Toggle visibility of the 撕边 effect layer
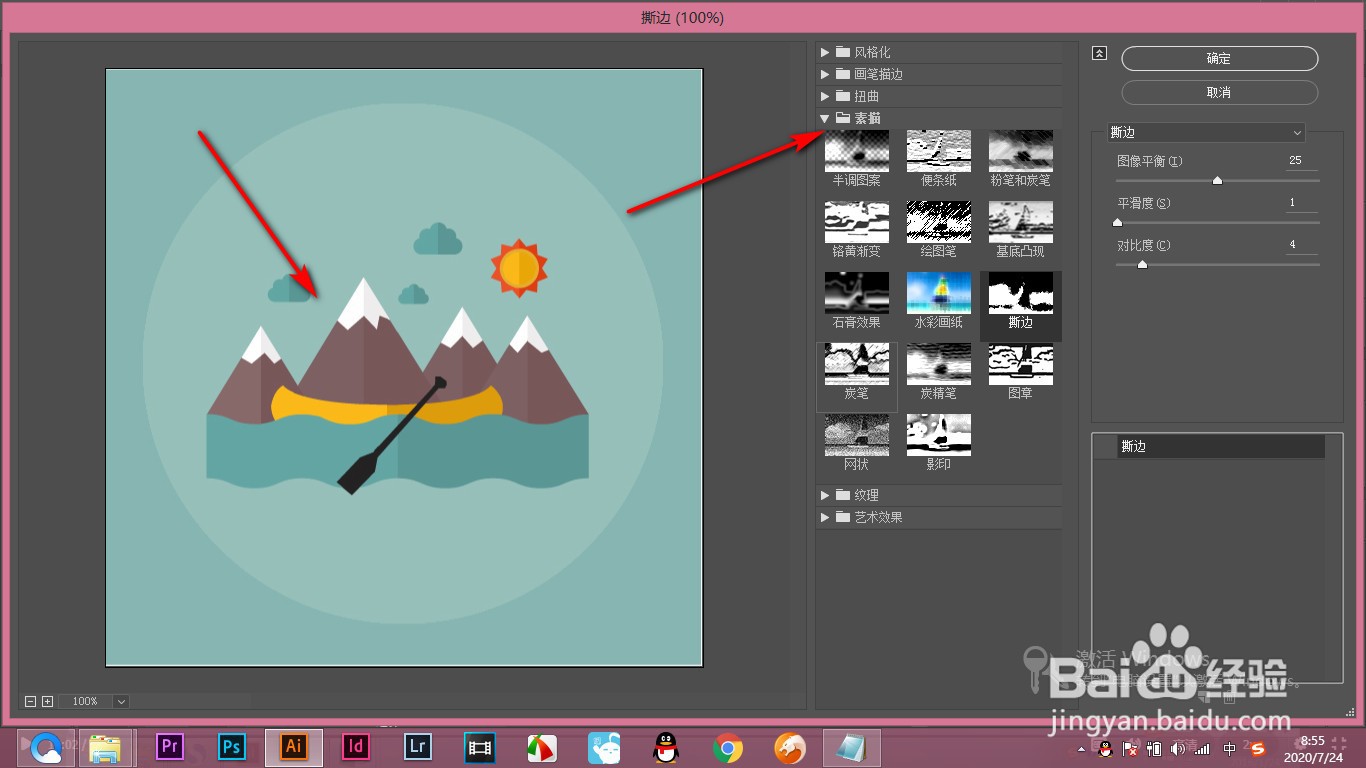The height and width of the screenshot is (768, 1366). coord(1105,447)
